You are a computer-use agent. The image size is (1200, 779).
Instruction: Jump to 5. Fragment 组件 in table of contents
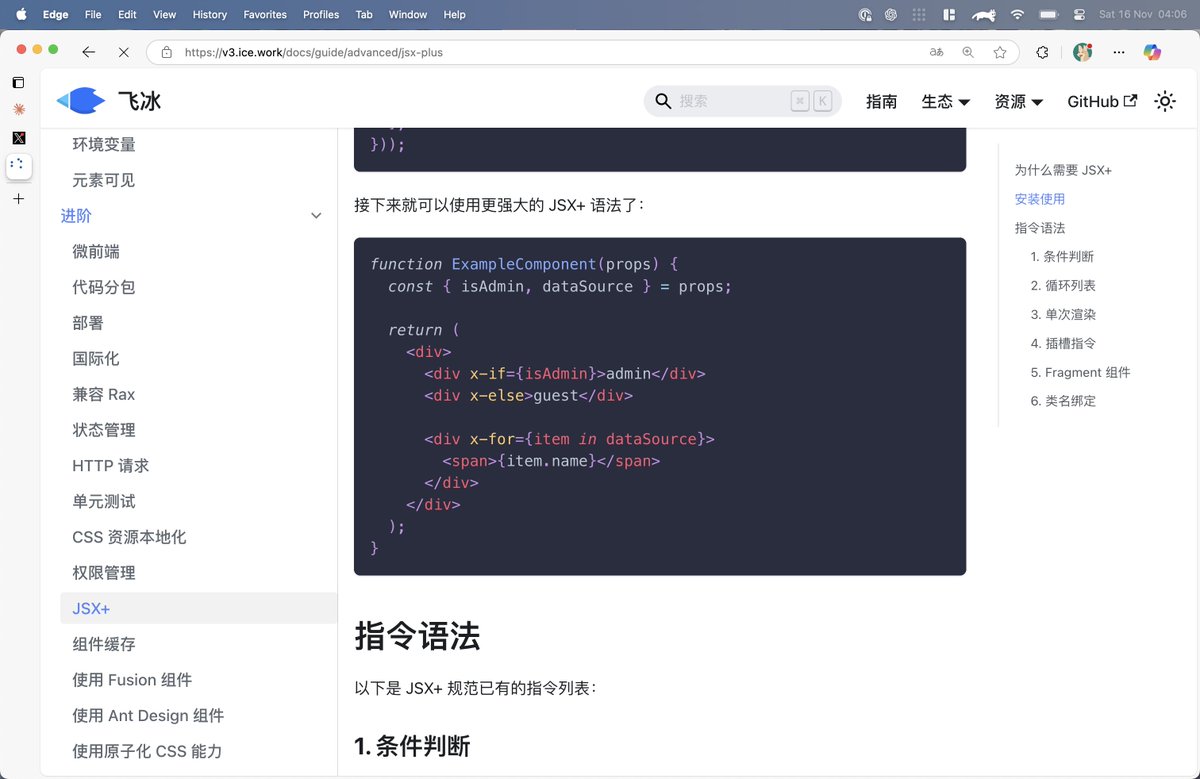pyautogui.click(x=1080, y=372)
